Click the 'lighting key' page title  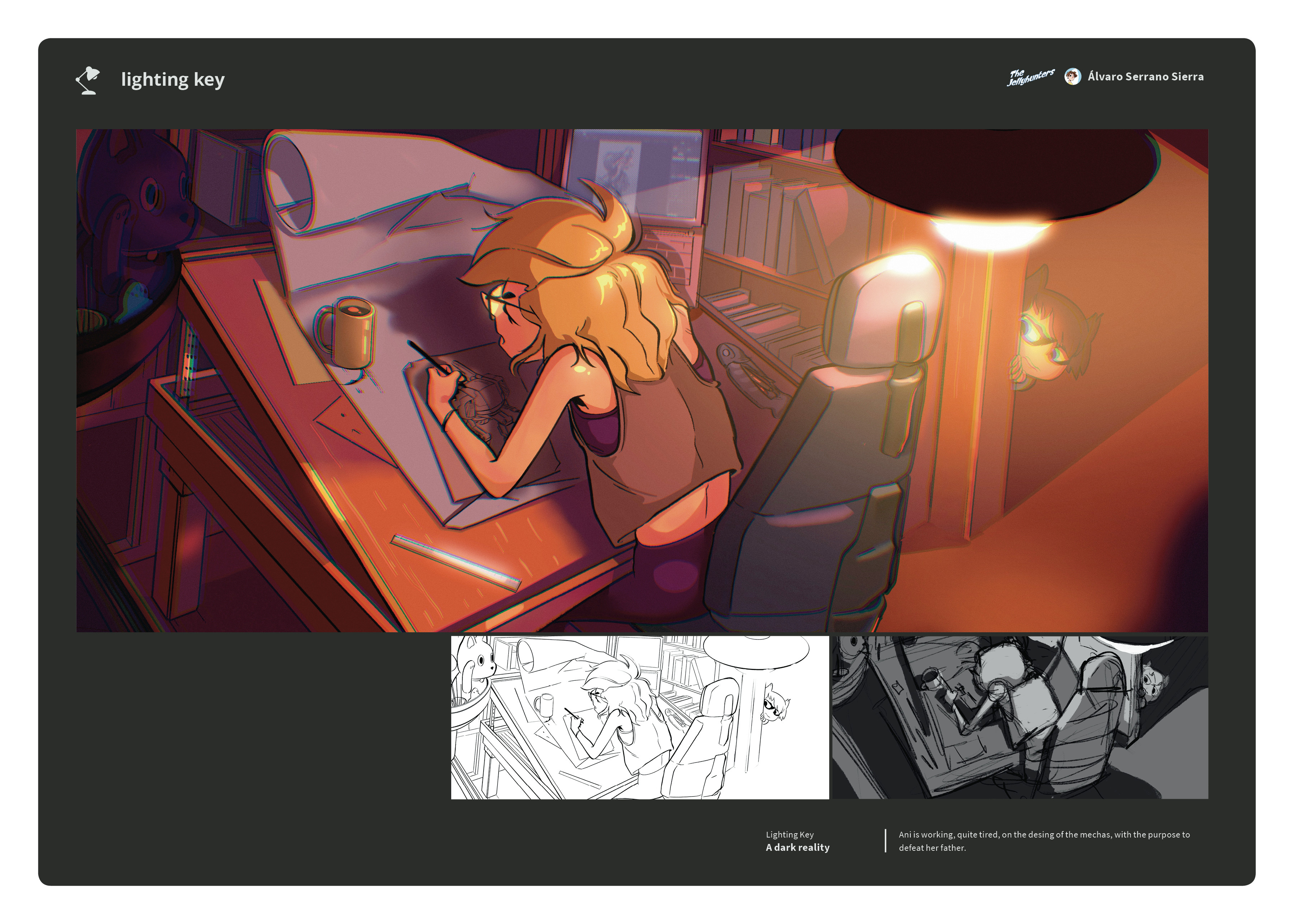tap(172, 79)
